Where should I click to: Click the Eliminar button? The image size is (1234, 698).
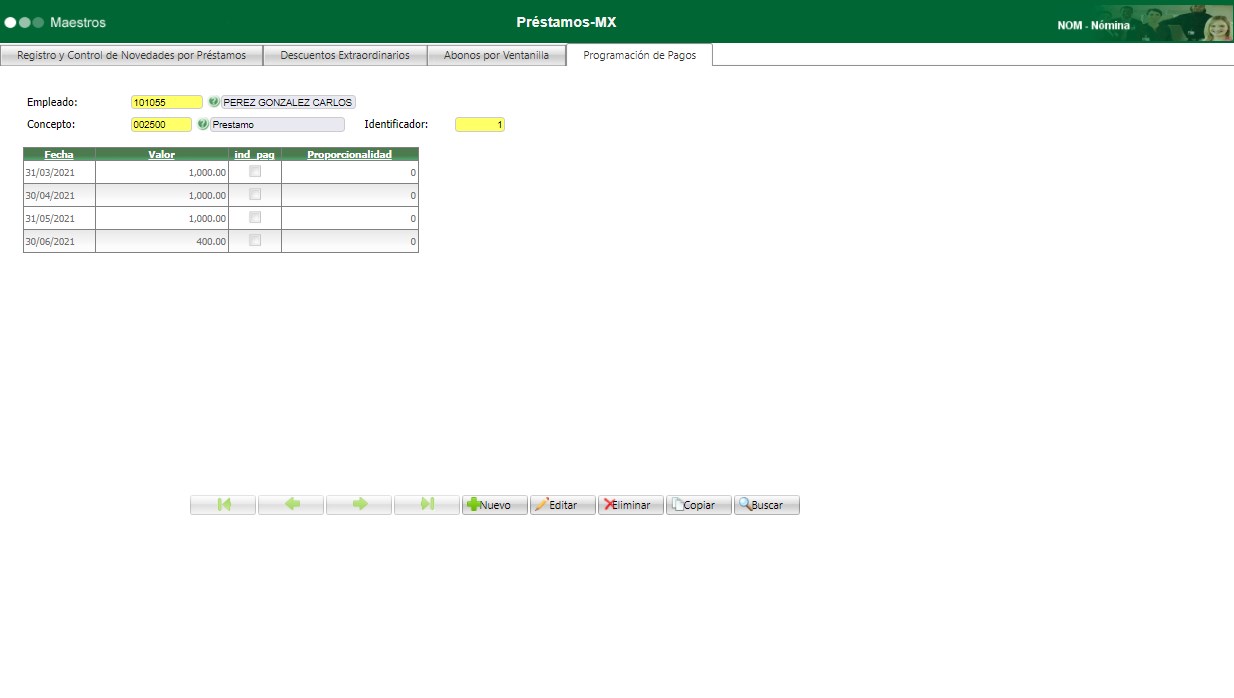click(x=631, y=505)
